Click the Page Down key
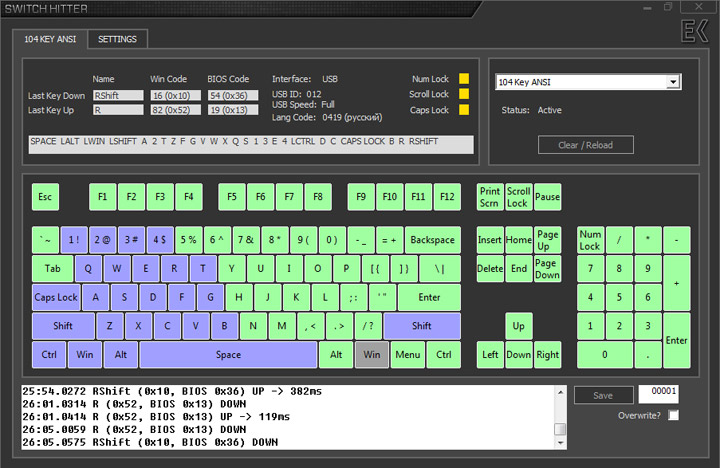720x468 pixels. tap(547, 269)
